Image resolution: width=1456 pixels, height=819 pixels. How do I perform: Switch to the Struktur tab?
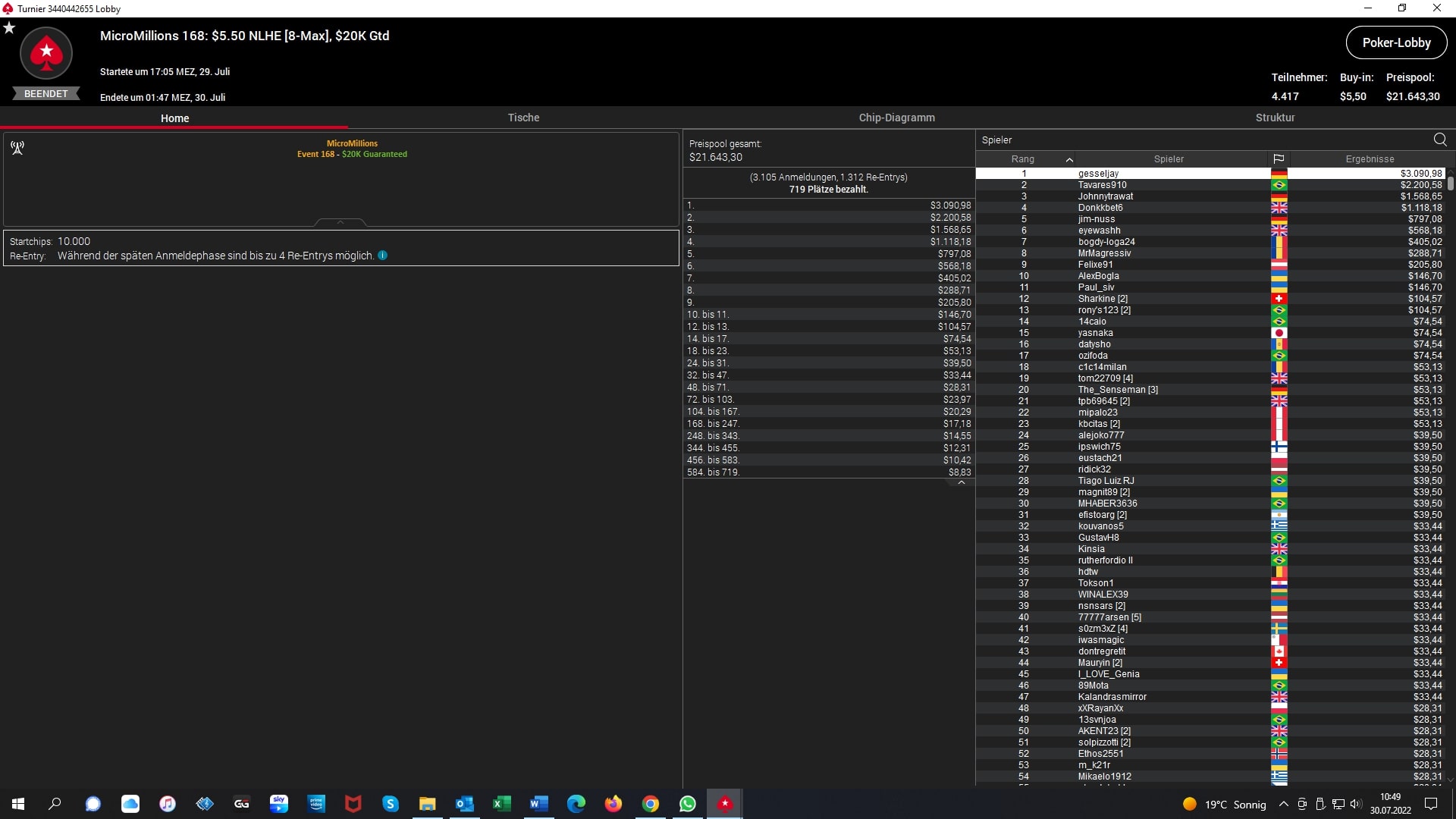click(x=1275, y=118)
